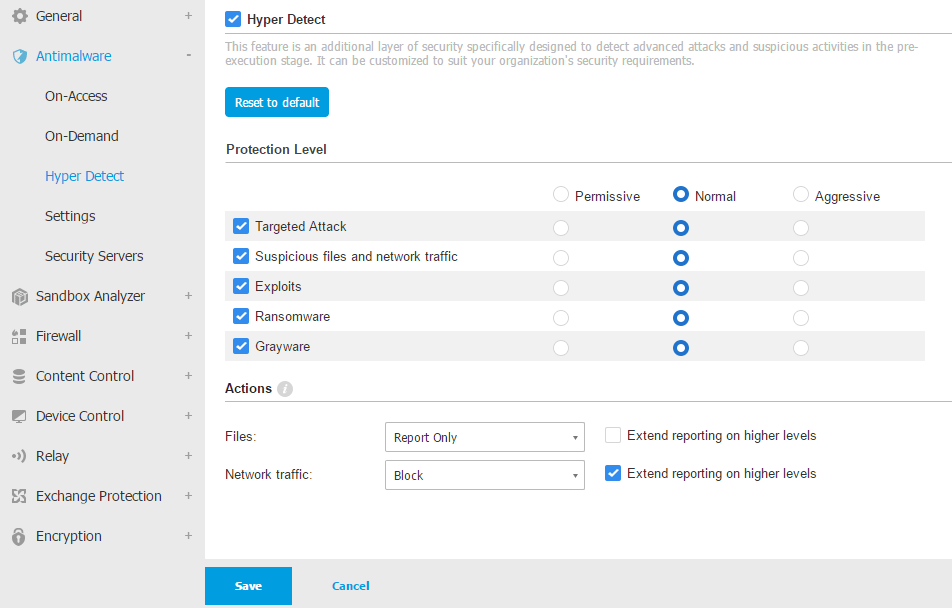This screenshot has height=608, width=952.
Task: Click the Antimalware shield icon
Action: point(19,56)
